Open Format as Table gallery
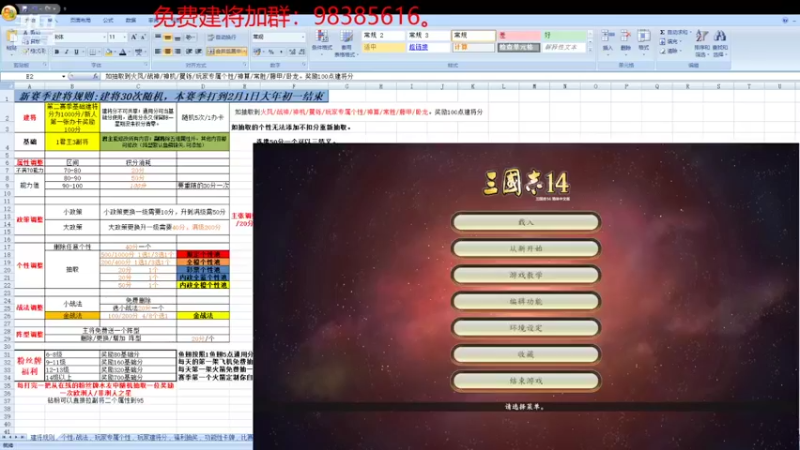 coord(346,42)
